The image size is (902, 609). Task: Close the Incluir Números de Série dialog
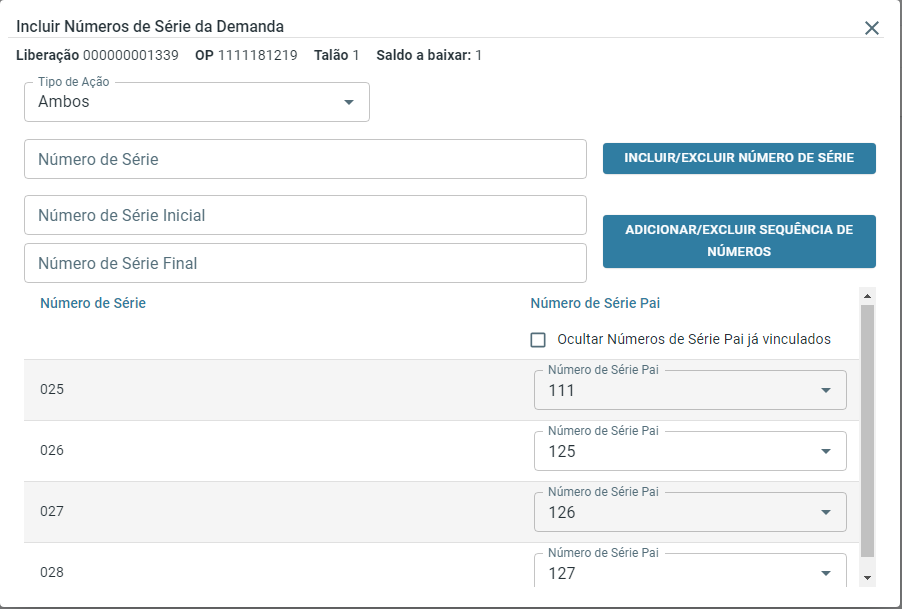tap(872, 28)
